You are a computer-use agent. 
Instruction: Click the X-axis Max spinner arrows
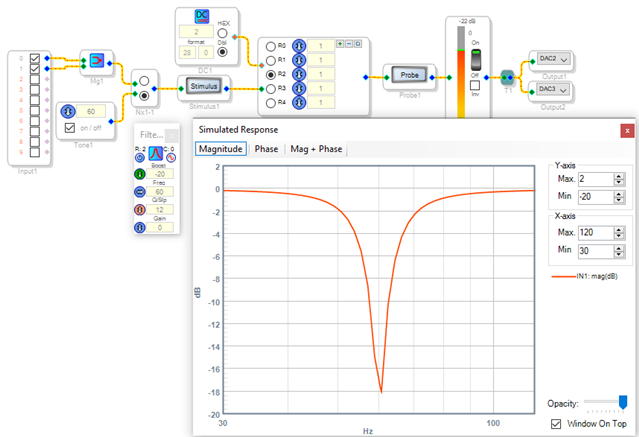pyautogui.click(x=619, y=233)
